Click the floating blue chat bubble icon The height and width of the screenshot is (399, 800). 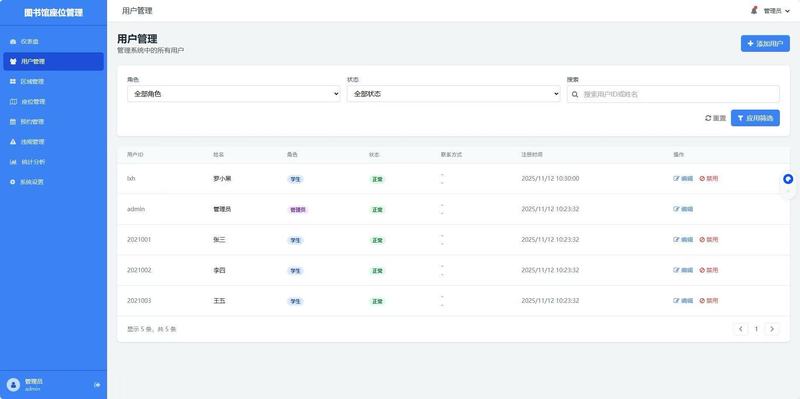788,179
